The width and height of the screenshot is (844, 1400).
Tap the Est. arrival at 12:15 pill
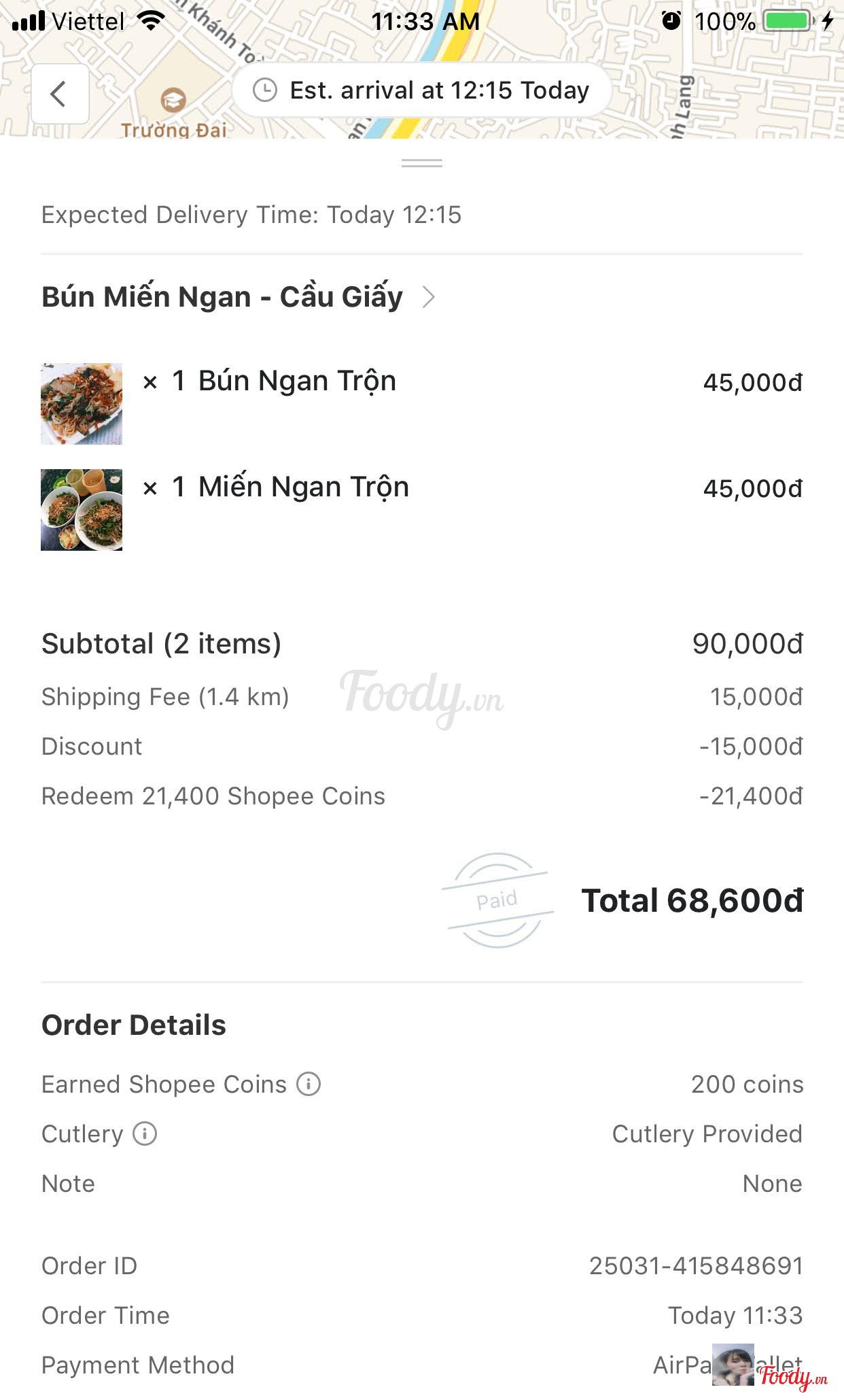click(421, 90)
